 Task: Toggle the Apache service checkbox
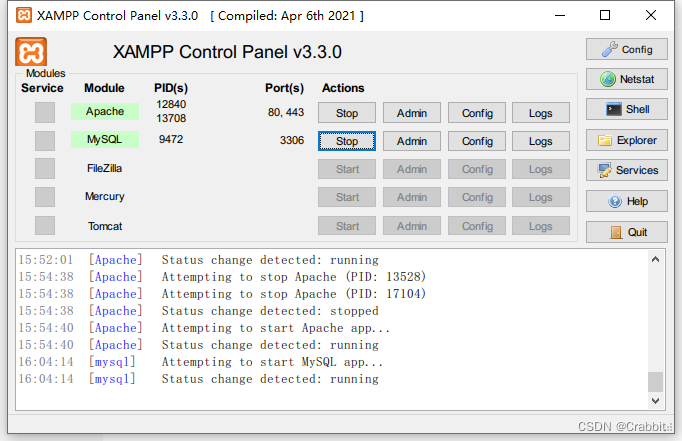tap(45, 113)
